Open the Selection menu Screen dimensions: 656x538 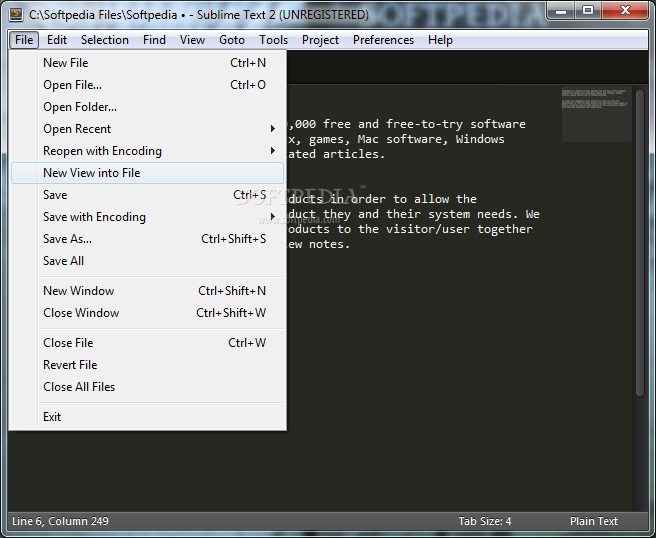pos(105,40)
